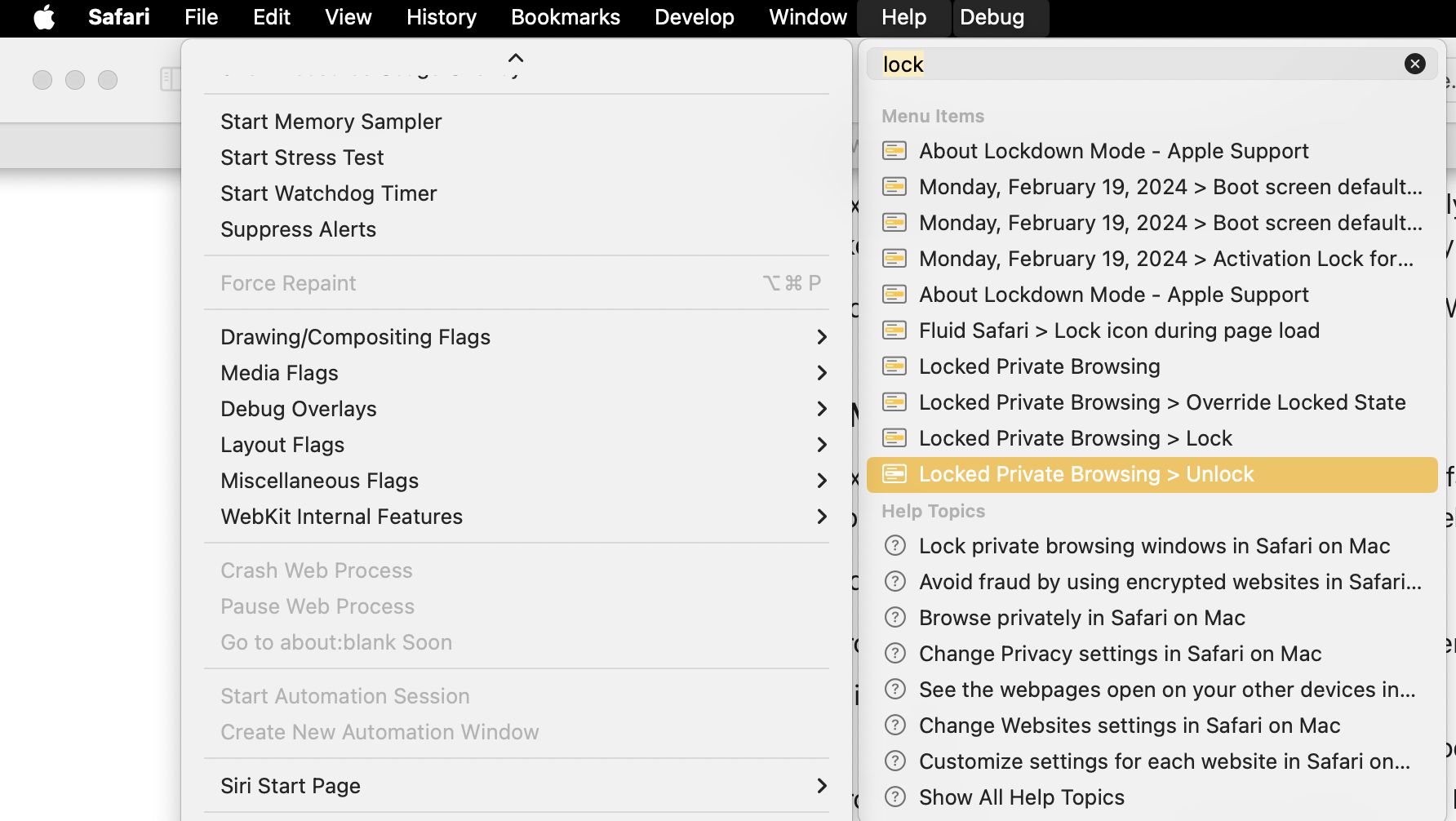Open the Siri Start Page submenu
The width and height of the screenshot is (1456, 821).
[x=821, y=786]
